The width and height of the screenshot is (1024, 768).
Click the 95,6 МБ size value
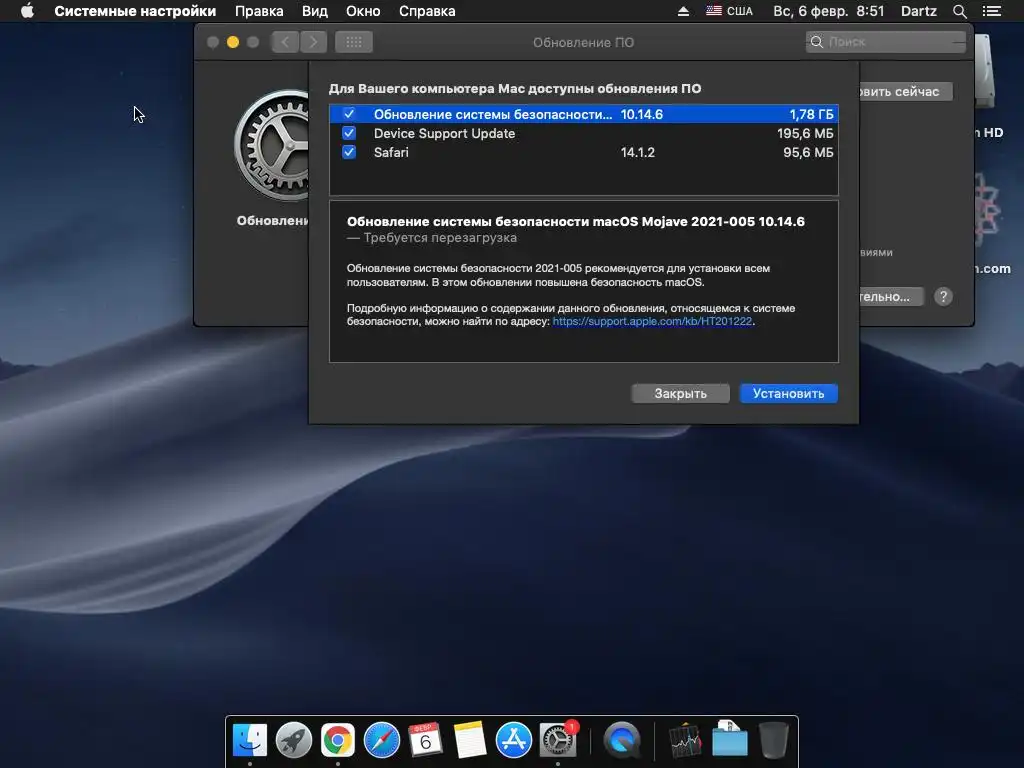pyautogui.click(x=808, y=152)
